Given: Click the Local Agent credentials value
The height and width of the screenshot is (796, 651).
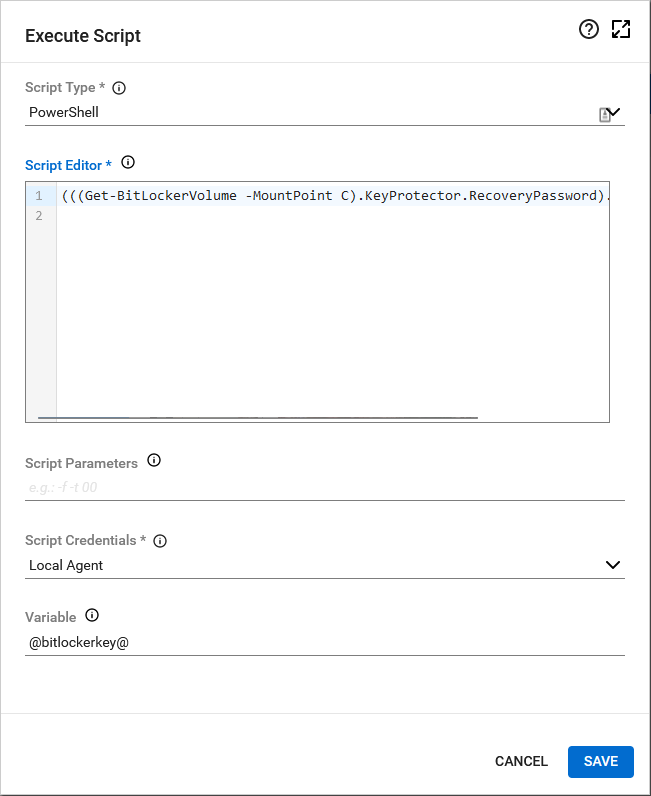Looking at the screenshot, I should coord(66,565).
